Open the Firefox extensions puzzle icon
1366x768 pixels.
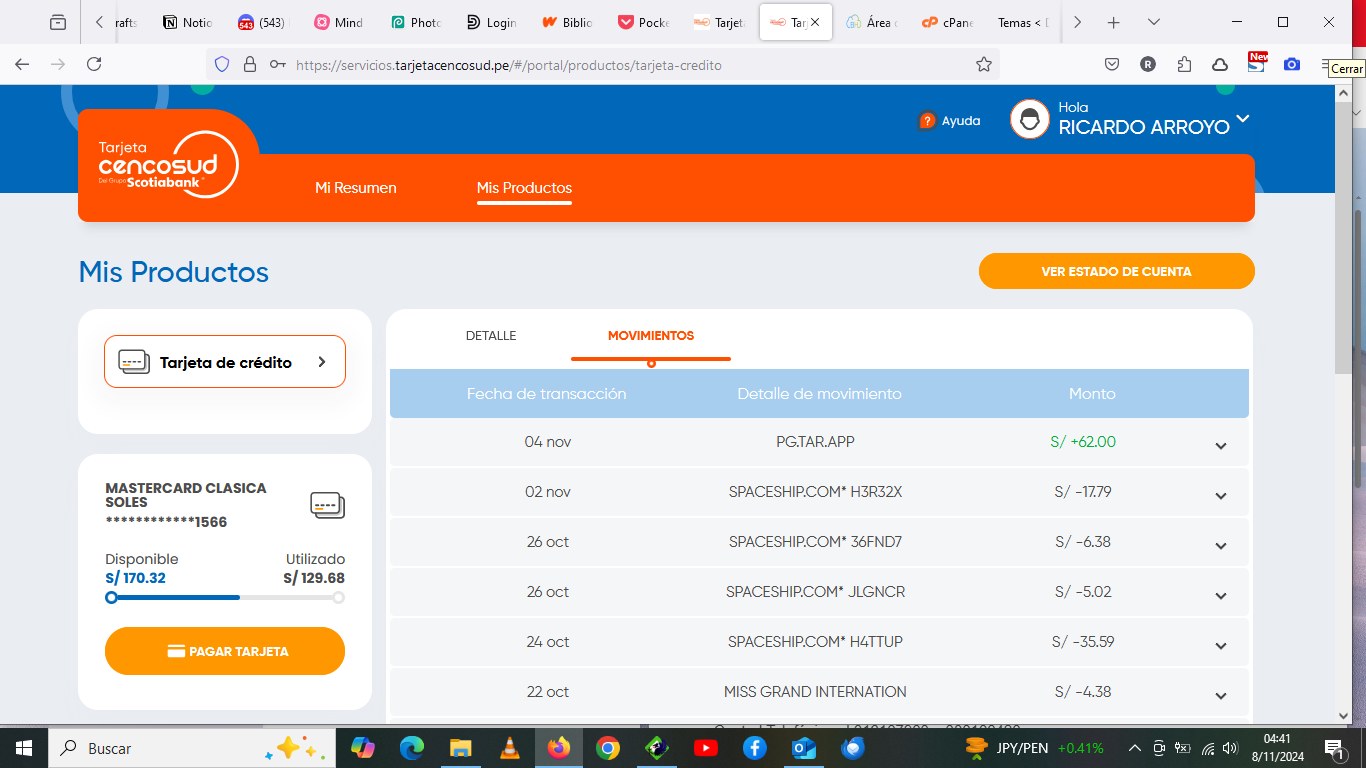1184,64
